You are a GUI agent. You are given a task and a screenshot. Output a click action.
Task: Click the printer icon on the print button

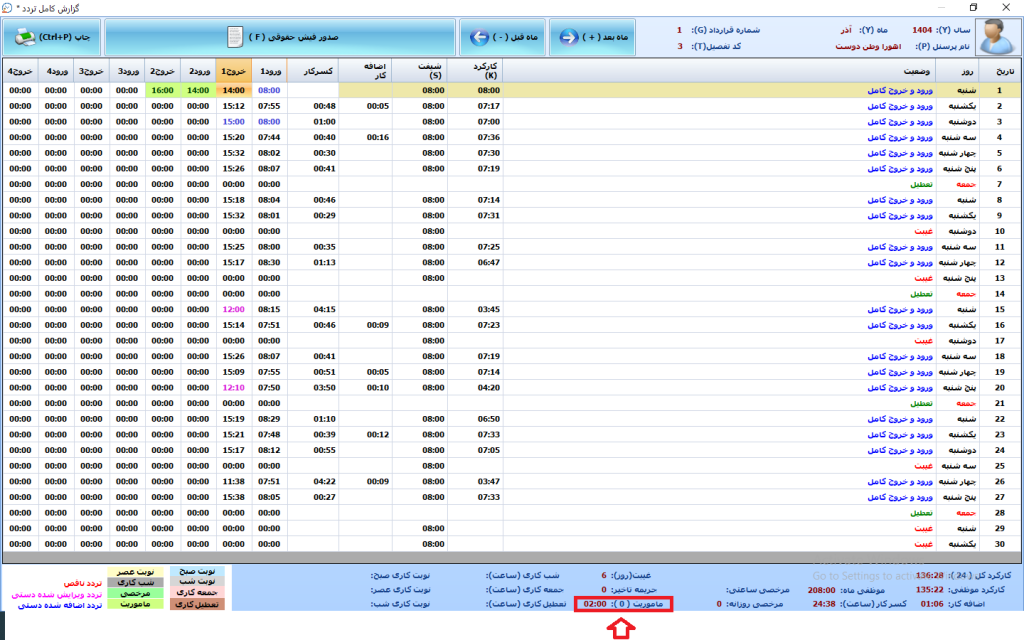[24, 37]
